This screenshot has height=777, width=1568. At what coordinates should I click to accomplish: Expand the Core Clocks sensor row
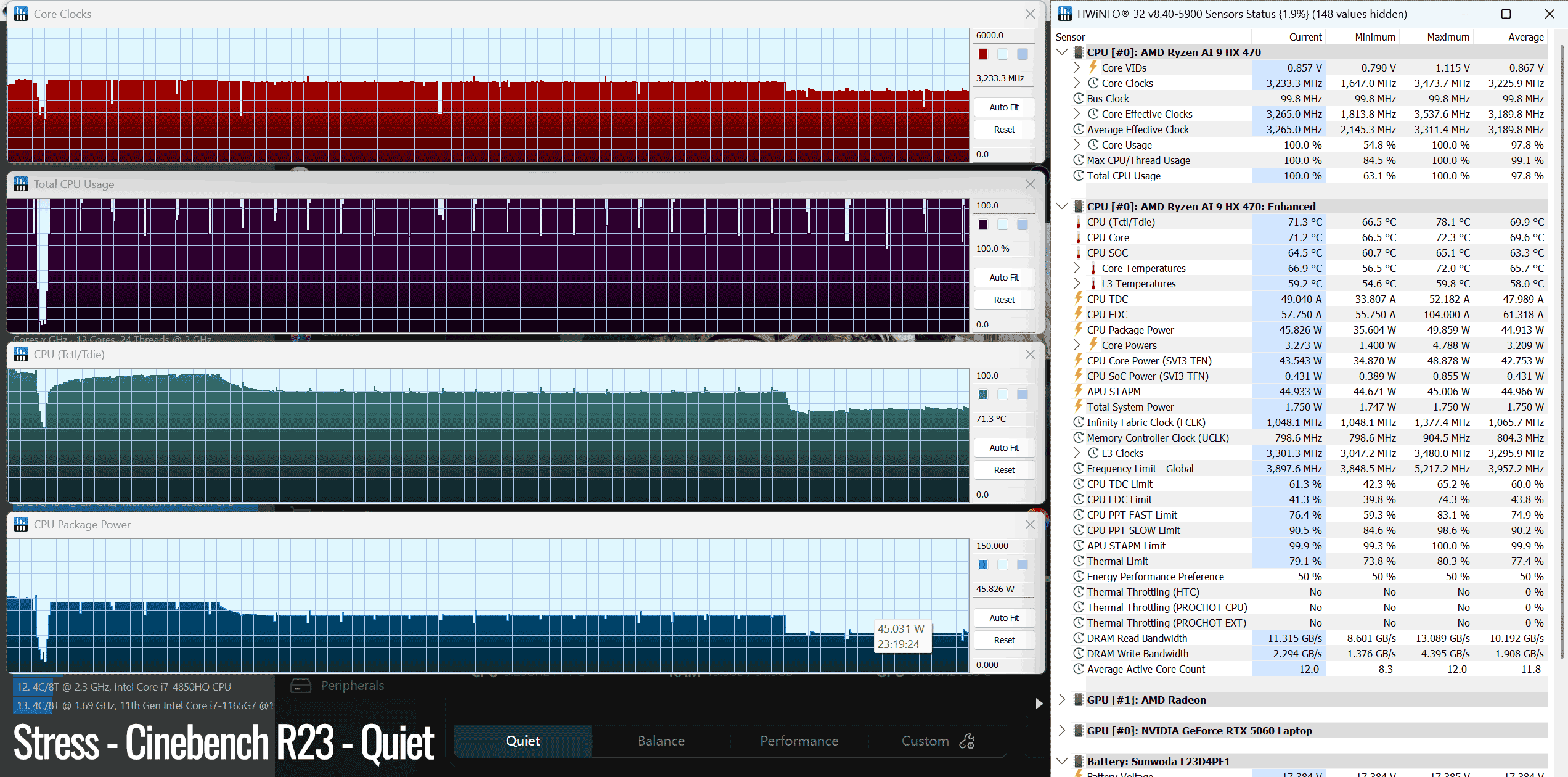tap(1077, 83)
